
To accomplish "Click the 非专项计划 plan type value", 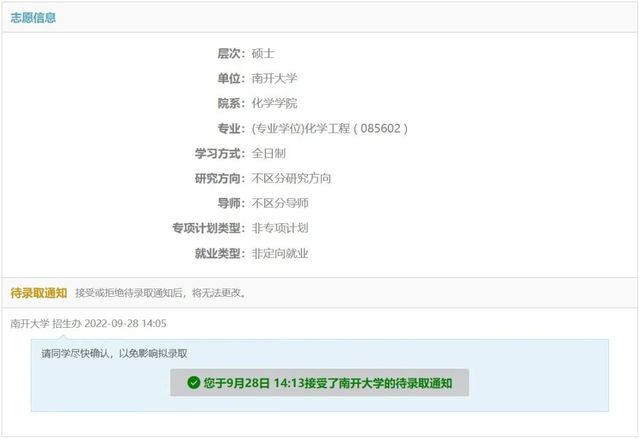I will coord(280,228).
